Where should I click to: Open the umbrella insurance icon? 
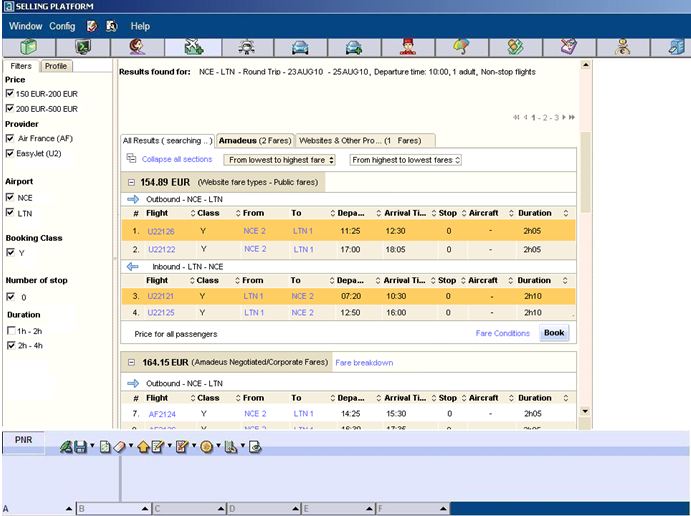[x=461, y=47]
